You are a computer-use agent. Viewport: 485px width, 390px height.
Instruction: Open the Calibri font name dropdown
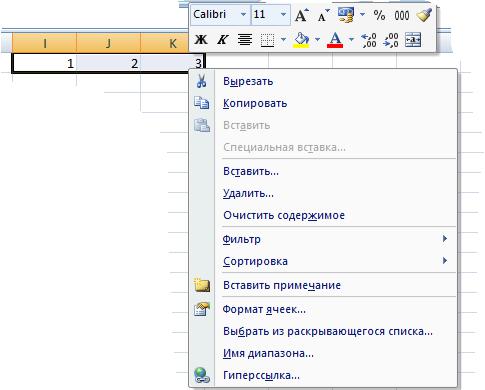coord(243,15)
